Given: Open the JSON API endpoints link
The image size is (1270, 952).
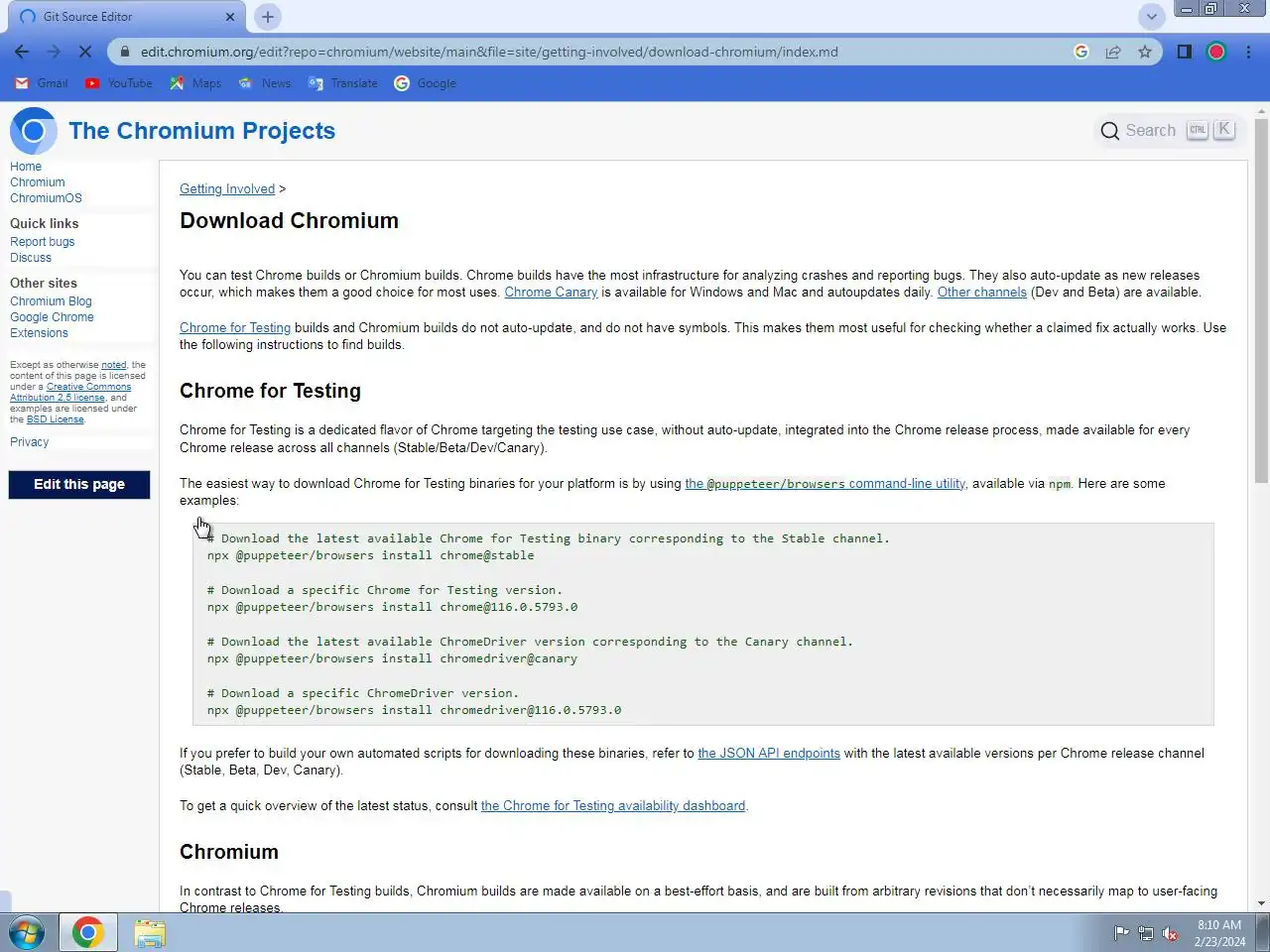Looking at the screenshot, I should coord(769,754).
